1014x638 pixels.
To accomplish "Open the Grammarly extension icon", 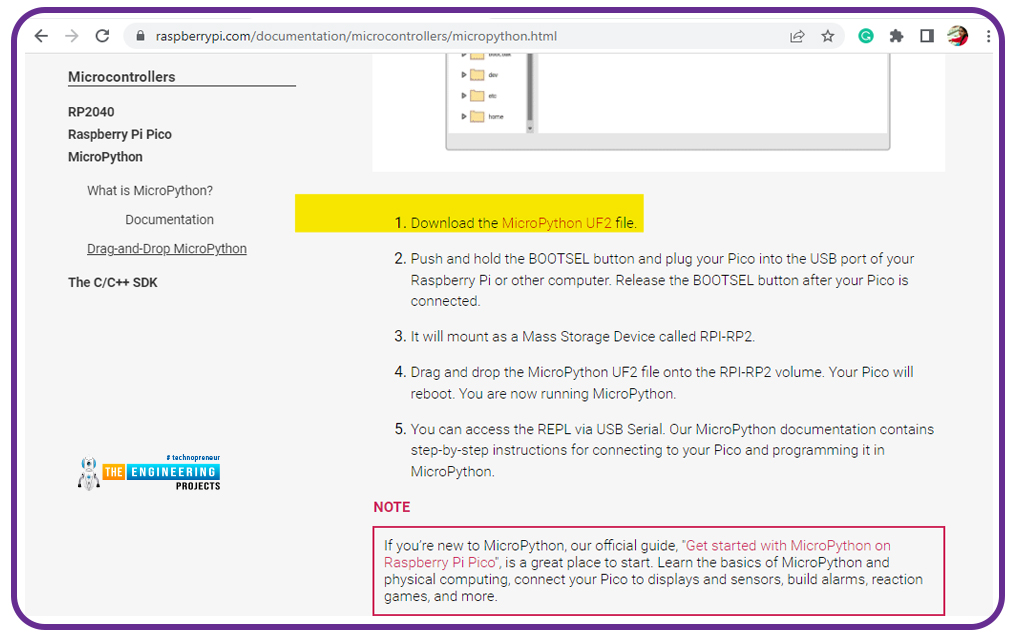I will (865, 36).
